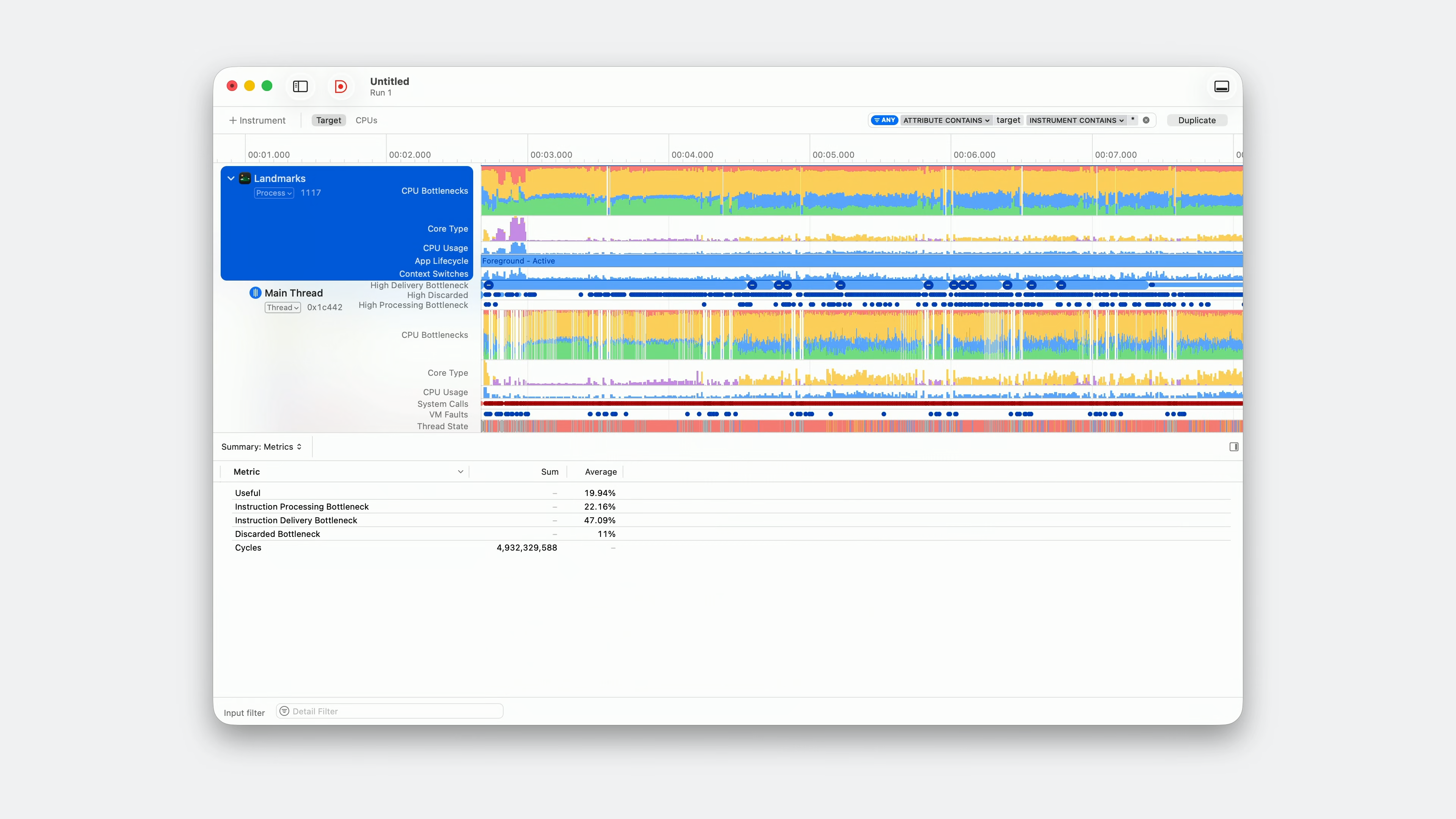Viewport: 1456px width, 819px height.
Task: Open the Thread dropdown under Main Thread
Action: (x=282, y=308)
